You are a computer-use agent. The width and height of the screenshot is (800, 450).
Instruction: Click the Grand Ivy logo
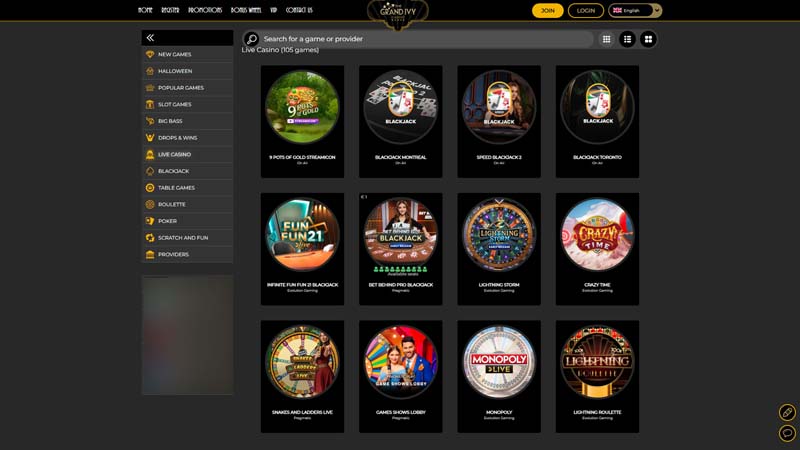398,13
